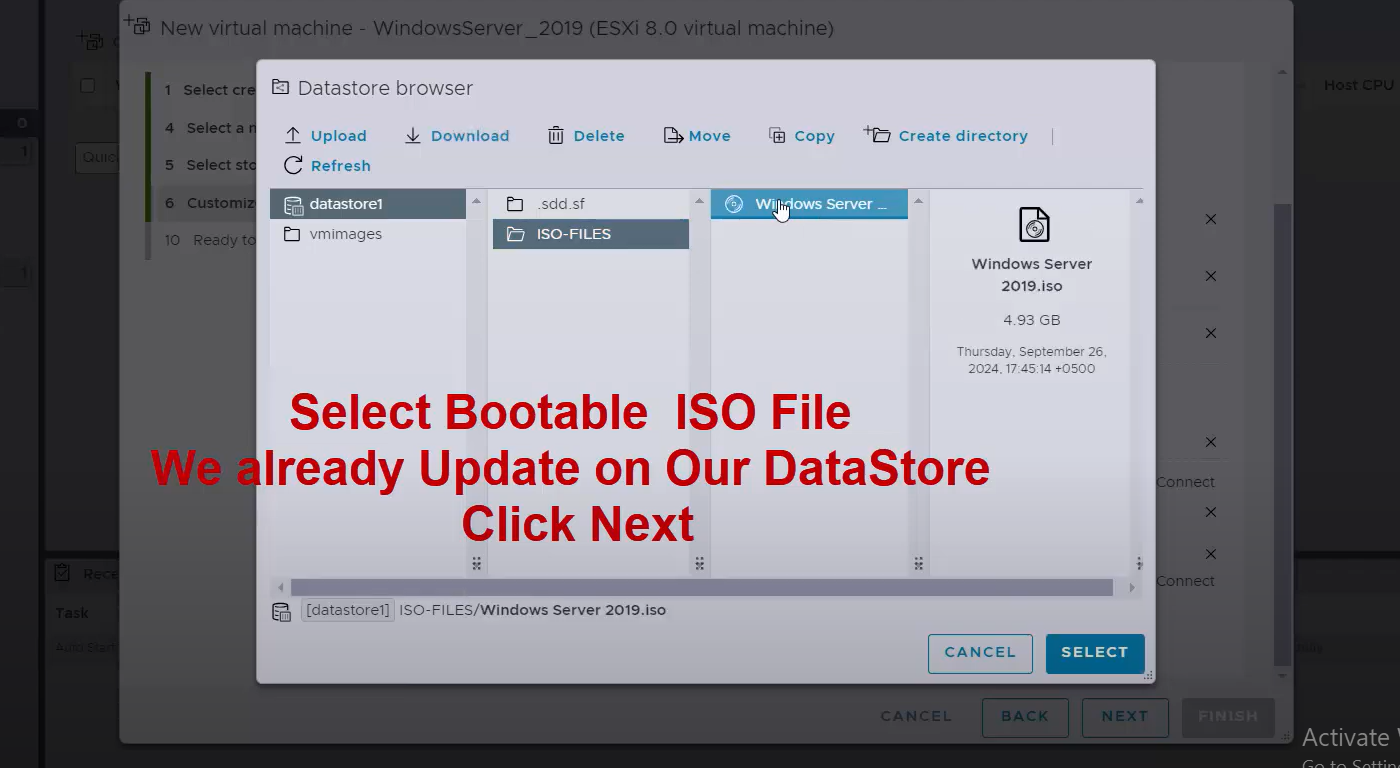
Task: Select the vmimages entry
Action: click(368, 234)
